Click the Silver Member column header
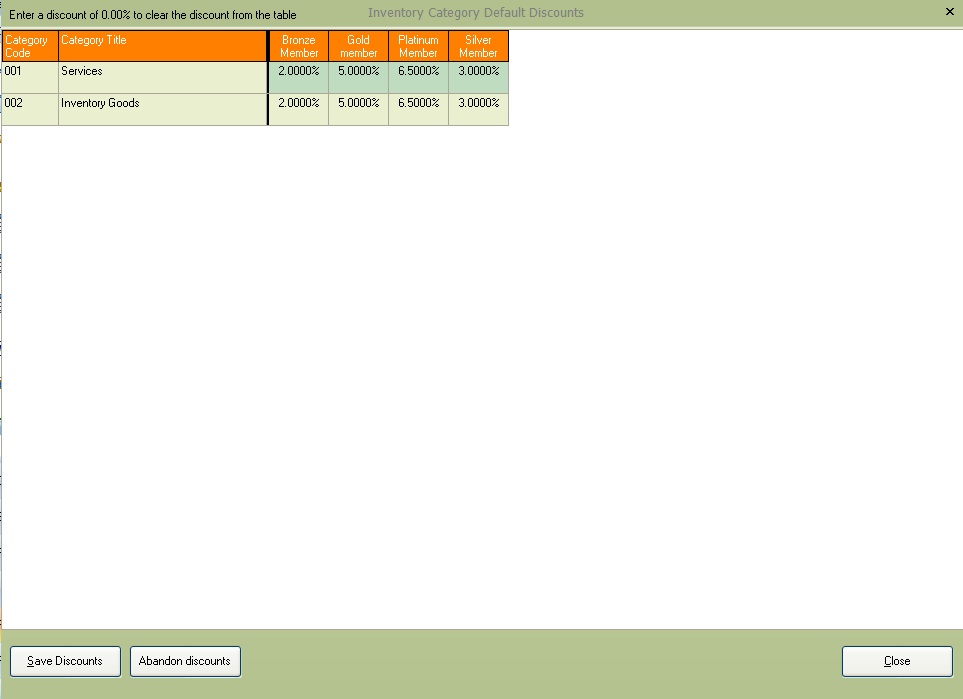 pyautogui.click(x=478, y=46)
